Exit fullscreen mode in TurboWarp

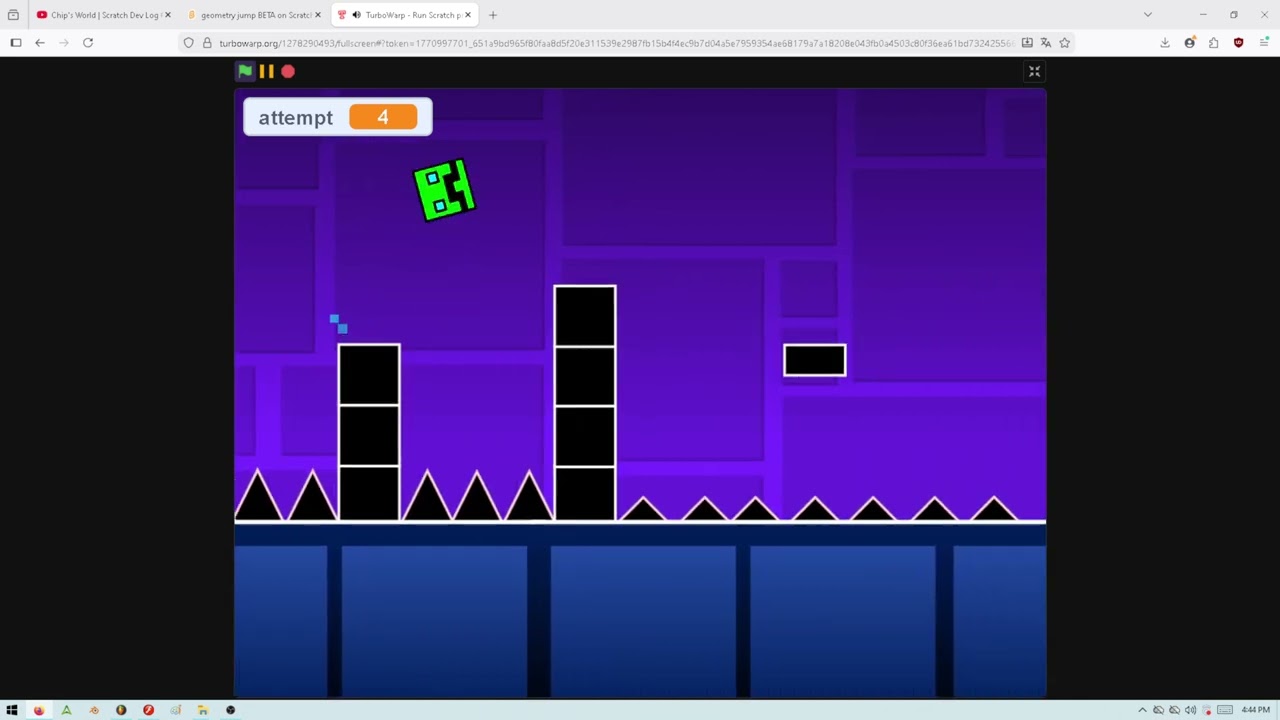coord(1035,71)
